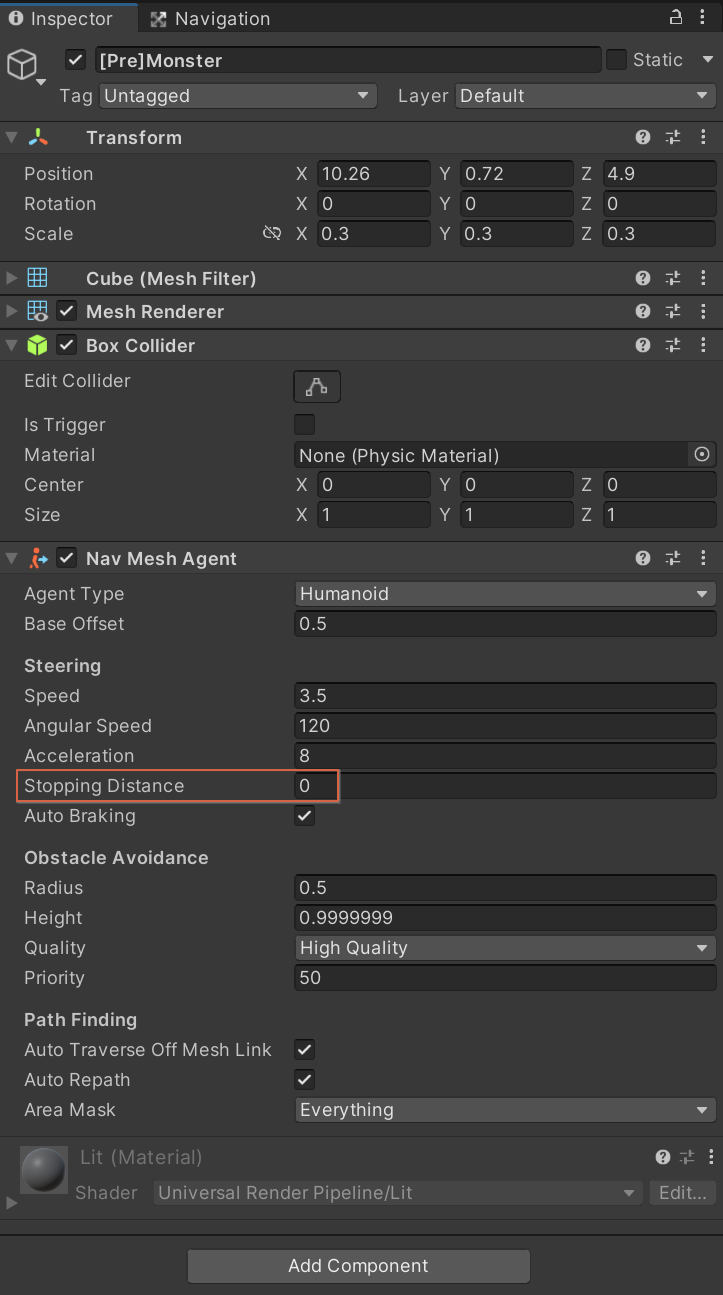Uncheck Auto Braking
The image size is (723, 1295).
(305, 816)
